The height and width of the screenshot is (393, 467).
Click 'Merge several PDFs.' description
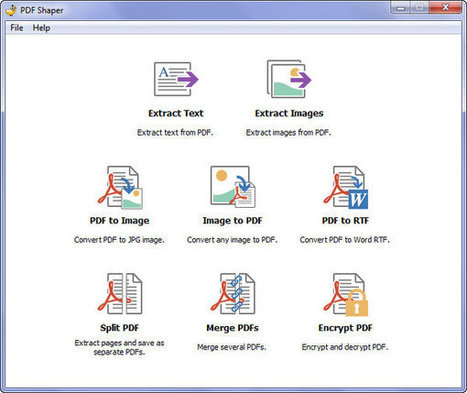click(232, 347)
